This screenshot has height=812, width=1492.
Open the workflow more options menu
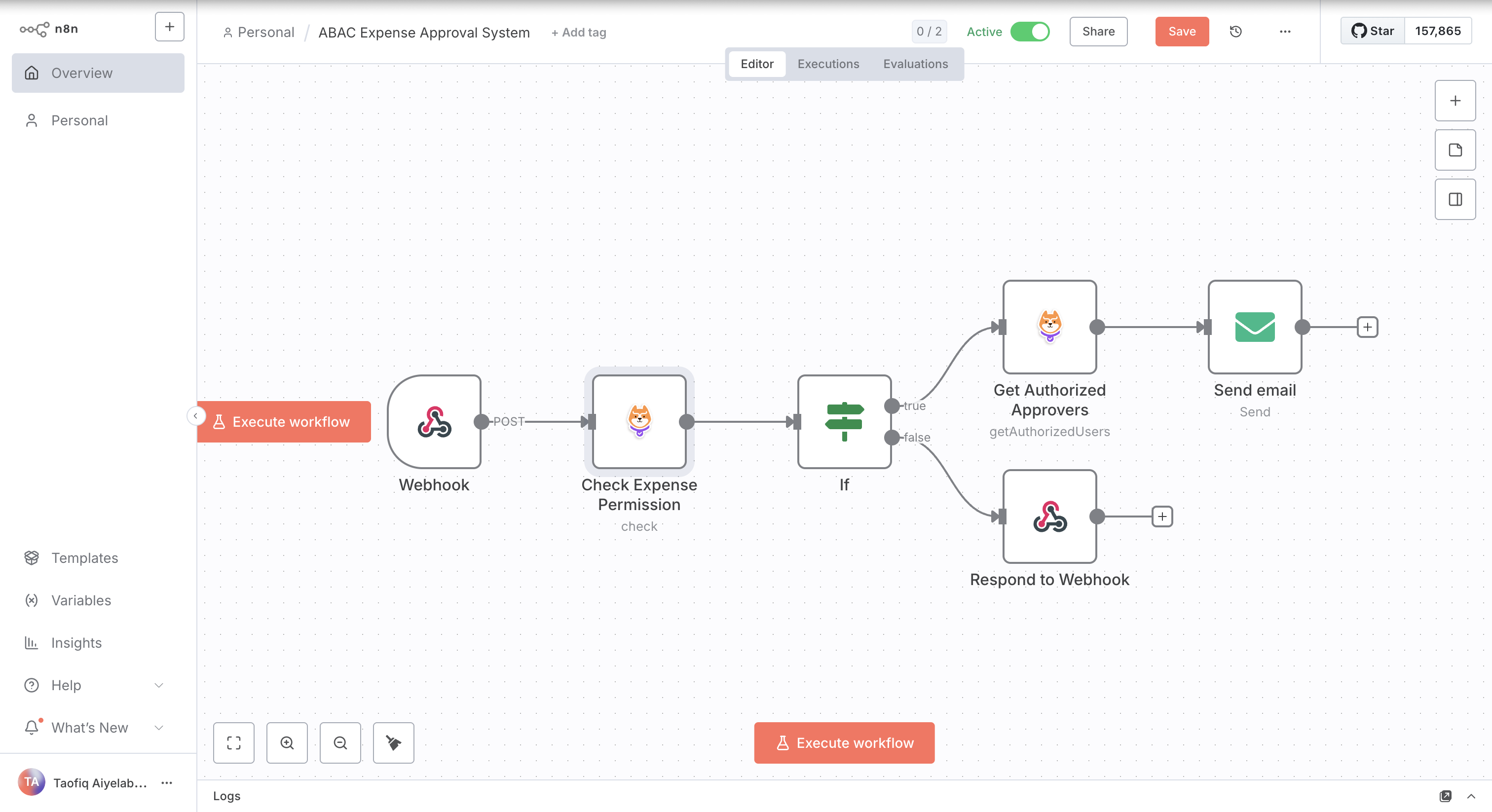[x=1285, y=31]
